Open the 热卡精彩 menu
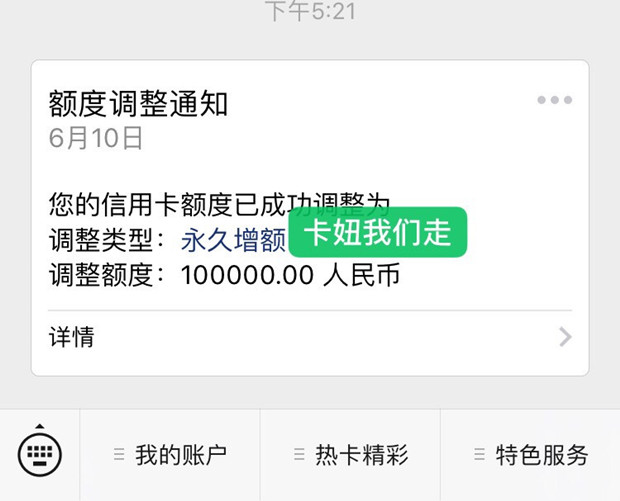The image size is (620, 501). pyautogui.click(x=350, y=455)
